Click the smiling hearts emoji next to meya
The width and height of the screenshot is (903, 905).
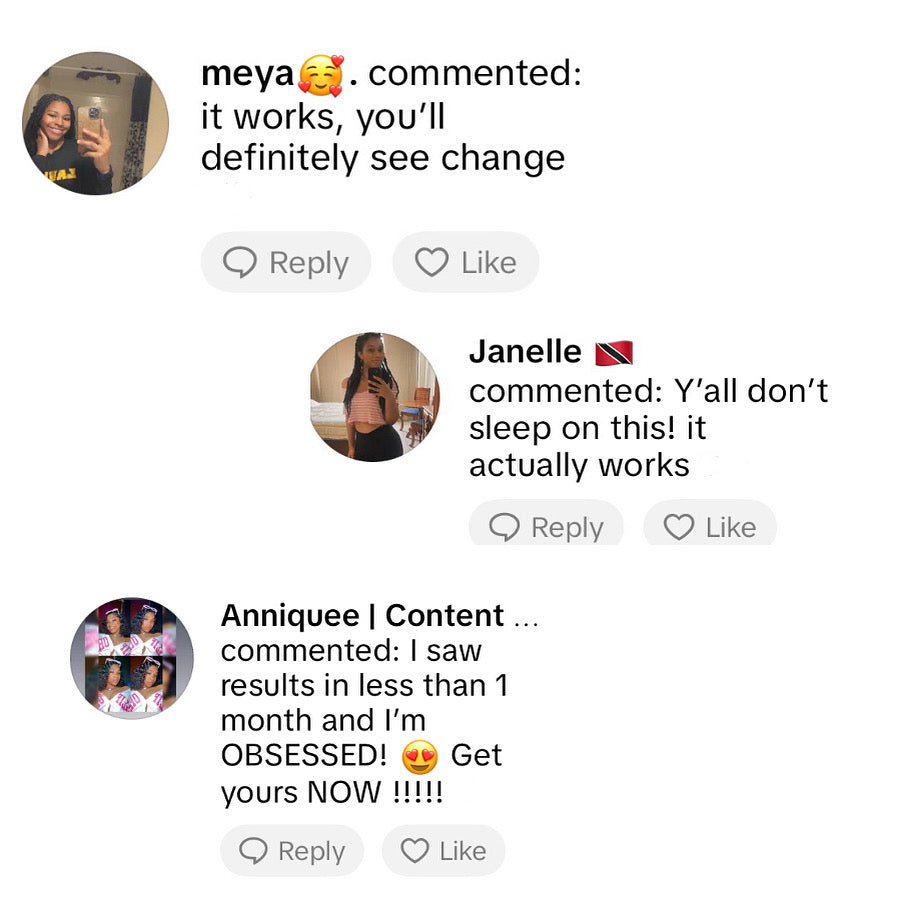coord(321,76)
